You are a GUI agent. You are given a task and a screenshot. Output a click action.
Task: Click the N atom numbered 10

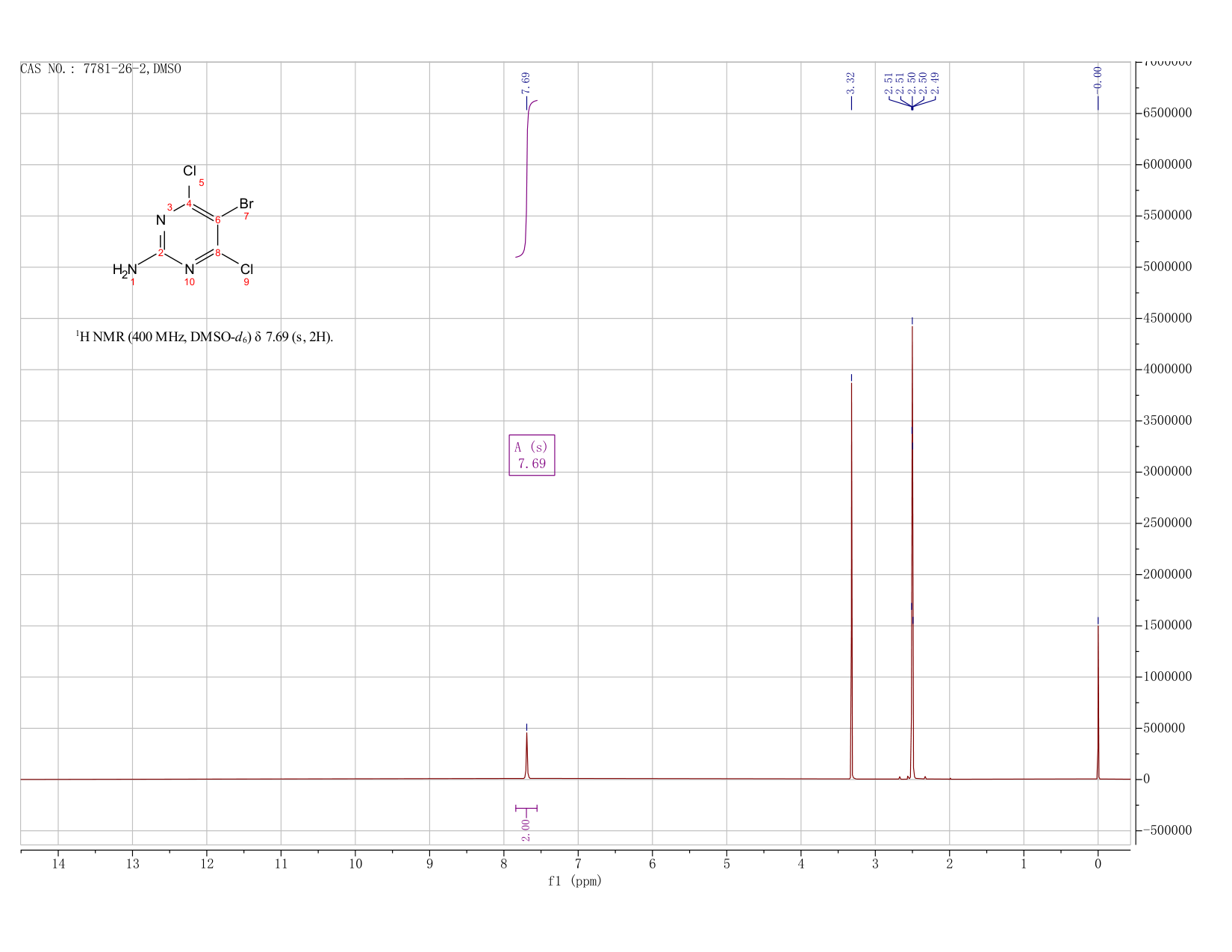coord(189,269)
